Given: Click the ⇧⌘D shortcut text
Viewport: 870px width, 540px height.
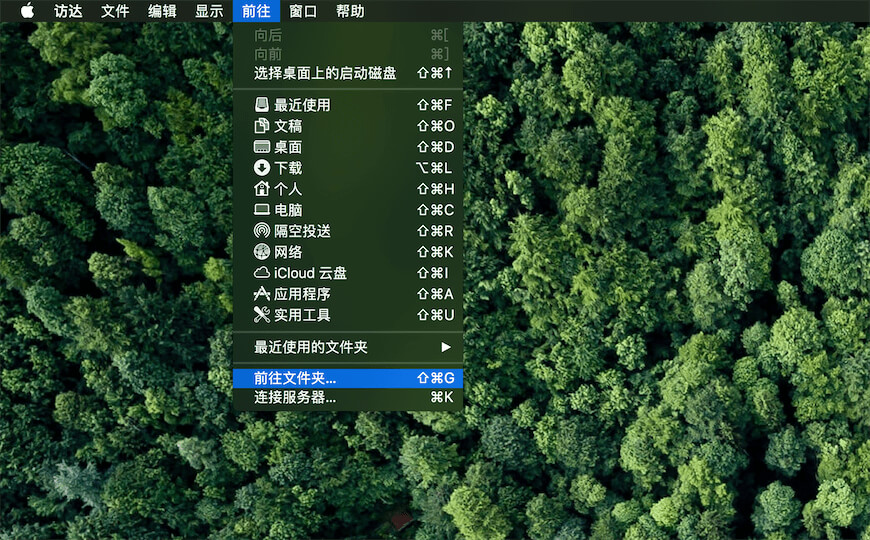Looking at the screenshot, I should (436, 147).
